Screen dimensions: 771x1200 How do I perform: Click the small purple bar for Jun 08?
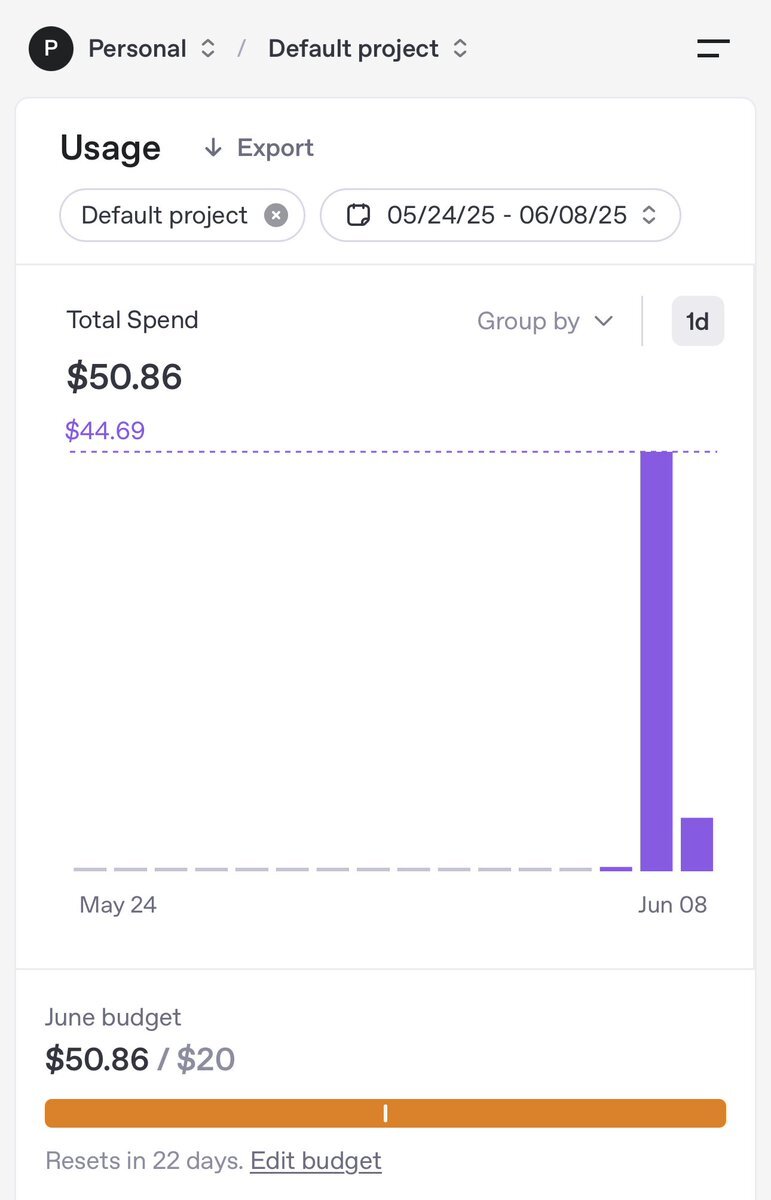pyautogui.click(x=697, y=844)
